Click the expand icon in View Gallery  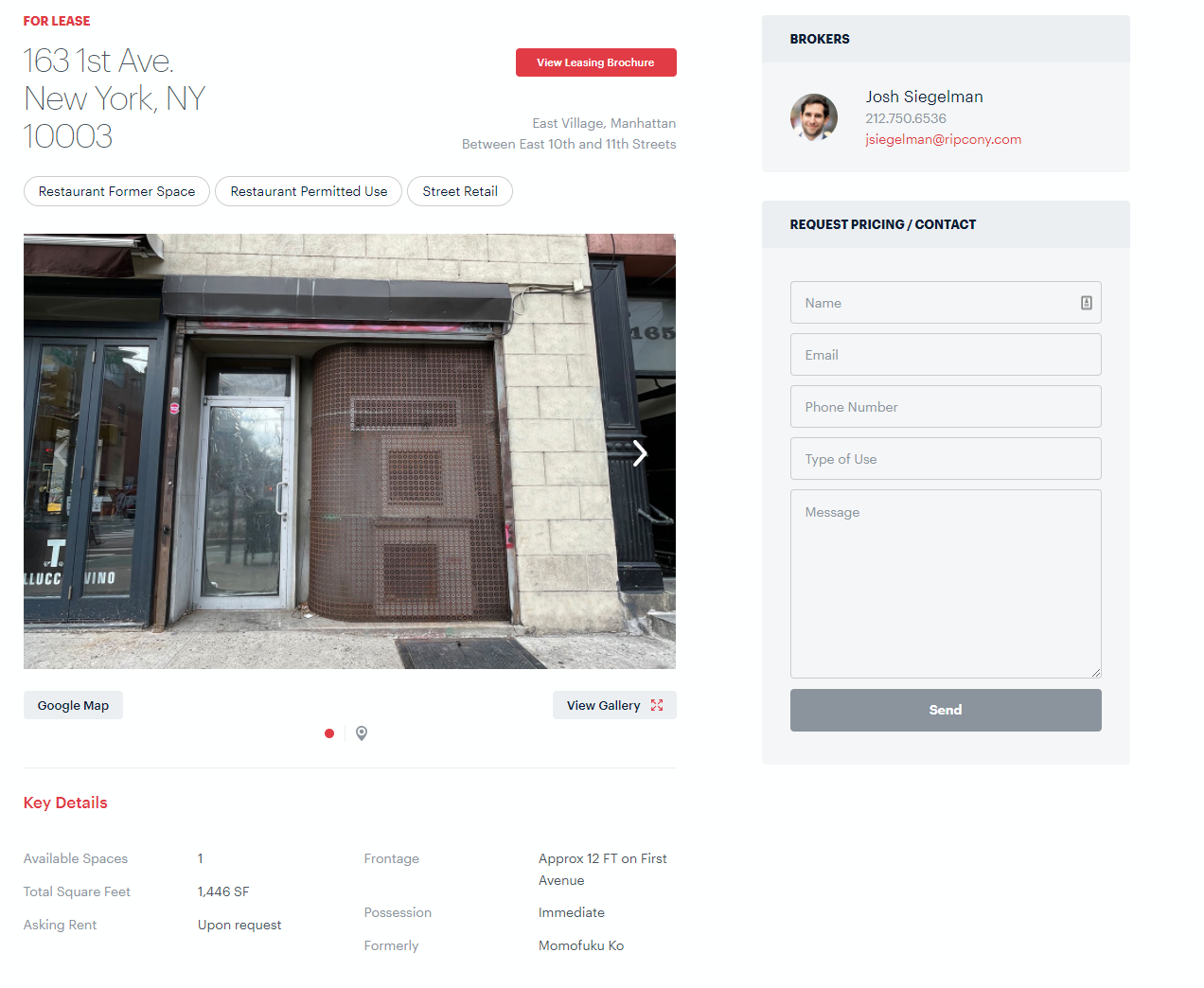[x=657, y=705]
